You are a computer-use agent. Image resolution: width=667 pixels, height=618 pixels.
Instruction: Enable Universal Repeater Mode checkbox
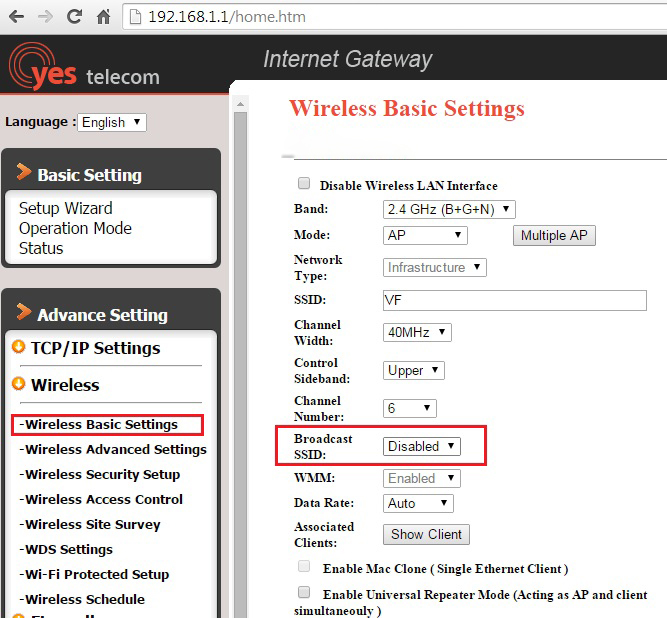coord(304,593)
